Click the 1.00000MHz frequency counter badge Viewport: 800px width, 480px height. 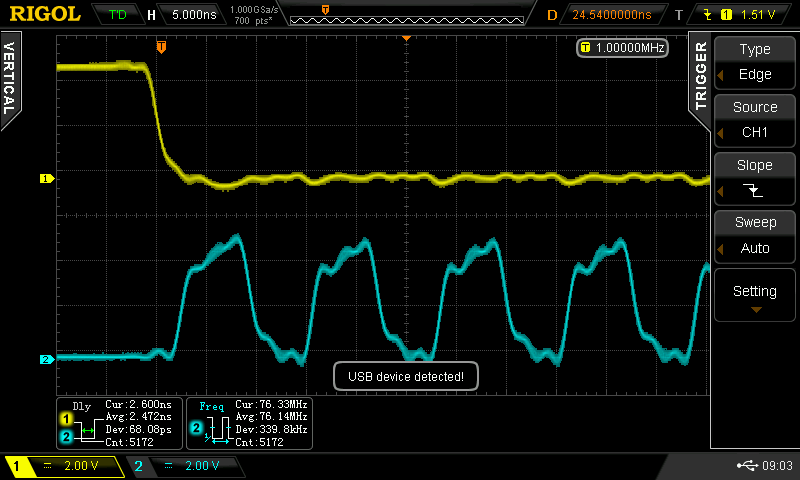coord(621,47)
